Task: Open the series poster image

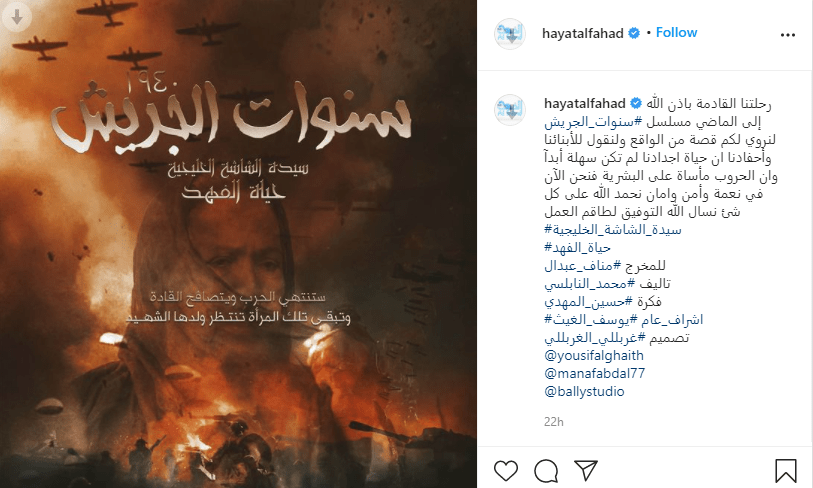Action: [x=239, y=244]
